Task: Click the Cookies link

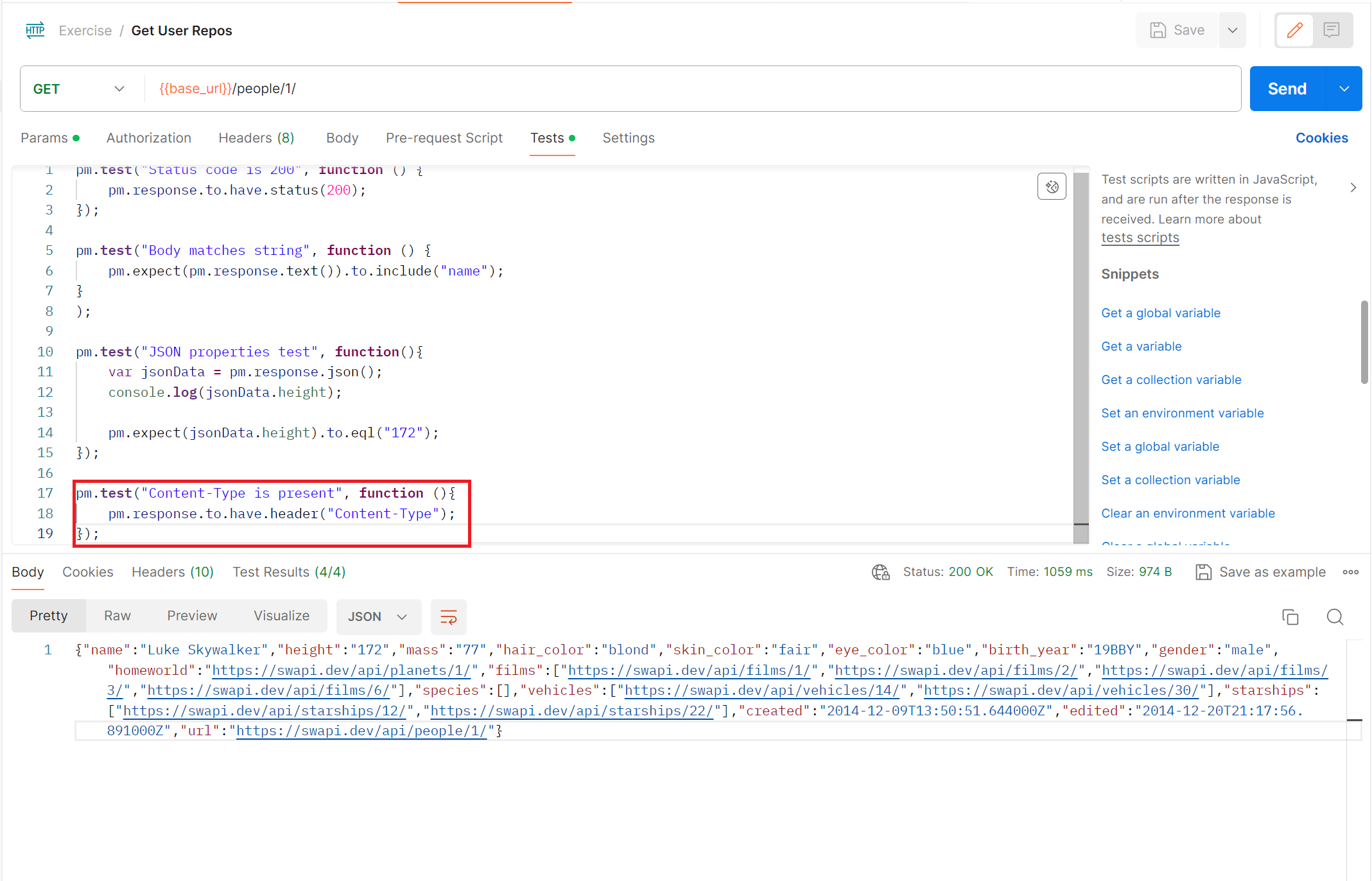Action: coord(1321,138)
